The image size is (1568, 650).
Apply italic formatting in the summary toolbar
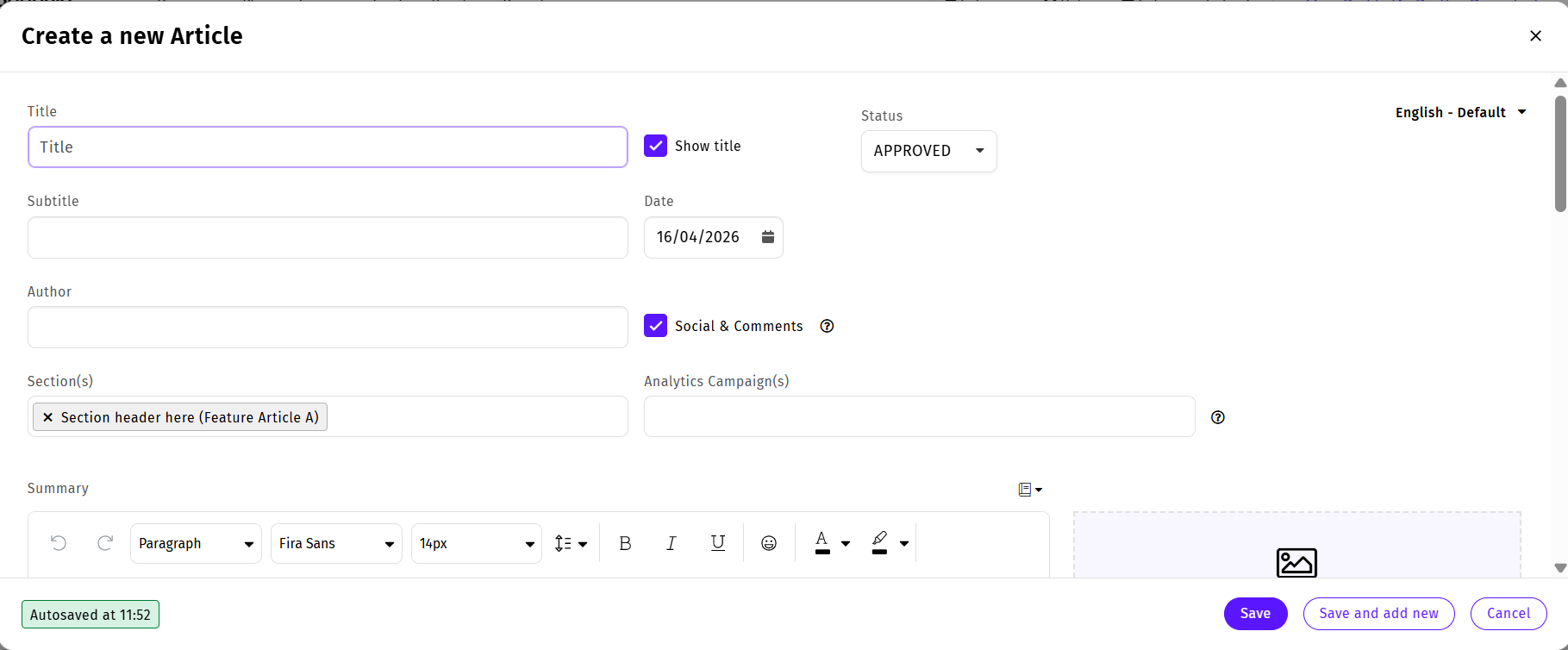[671, 543]
